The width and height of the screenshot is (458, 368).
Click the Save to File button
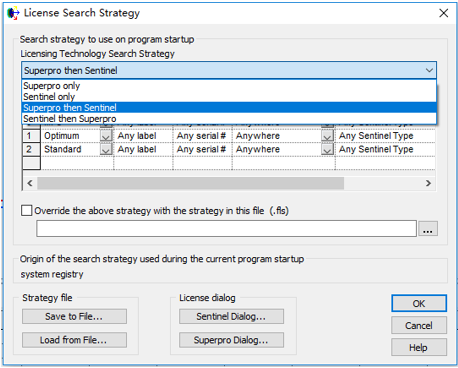[74, 316]
